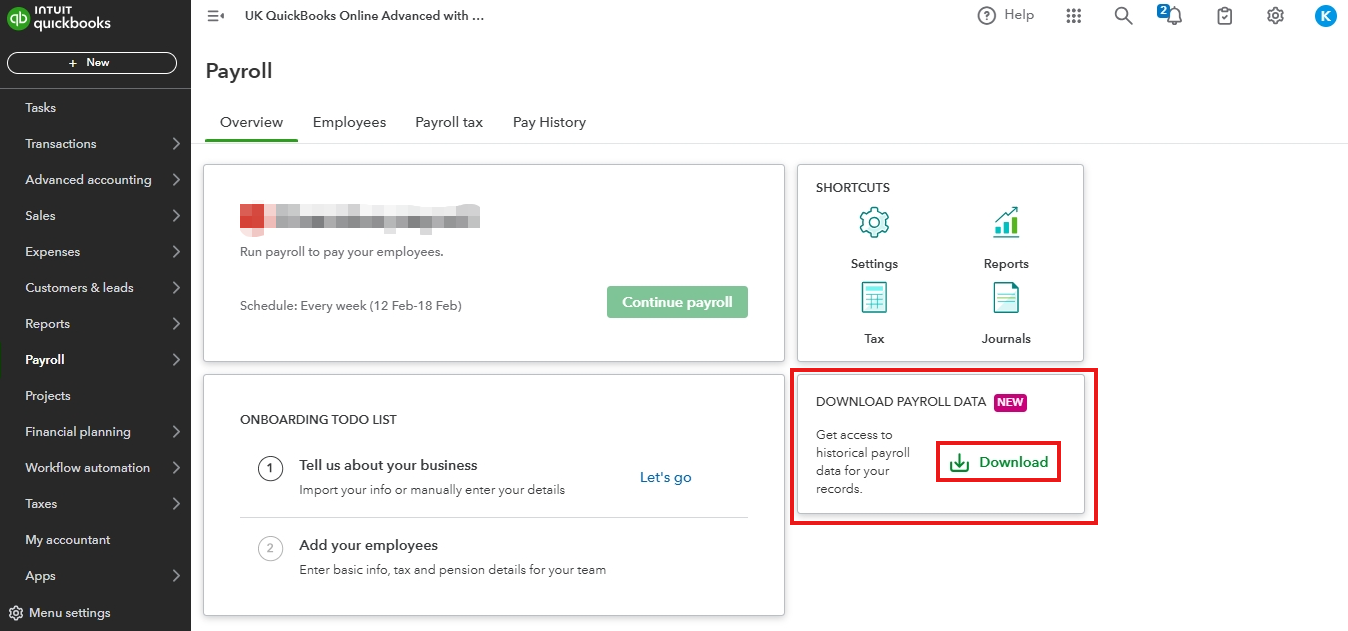
Task: Expand the Expenses submenu arrow
Action: (176, 252)
